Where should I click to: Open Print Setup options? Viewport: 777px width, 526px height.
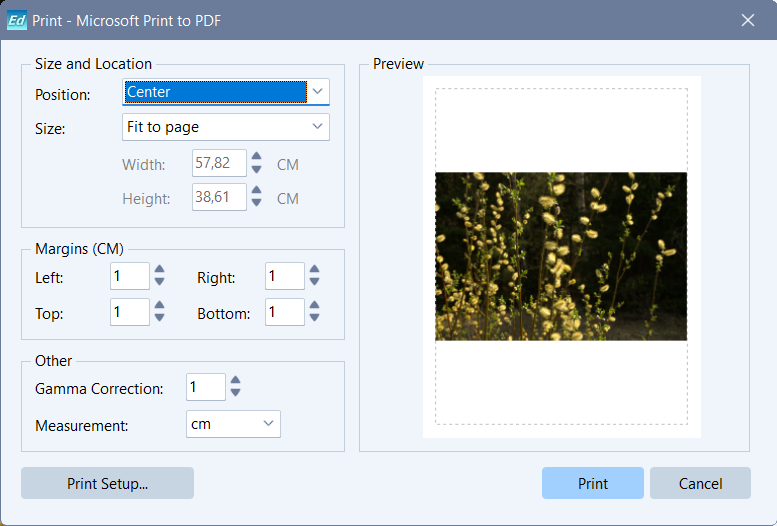[107, 483]
